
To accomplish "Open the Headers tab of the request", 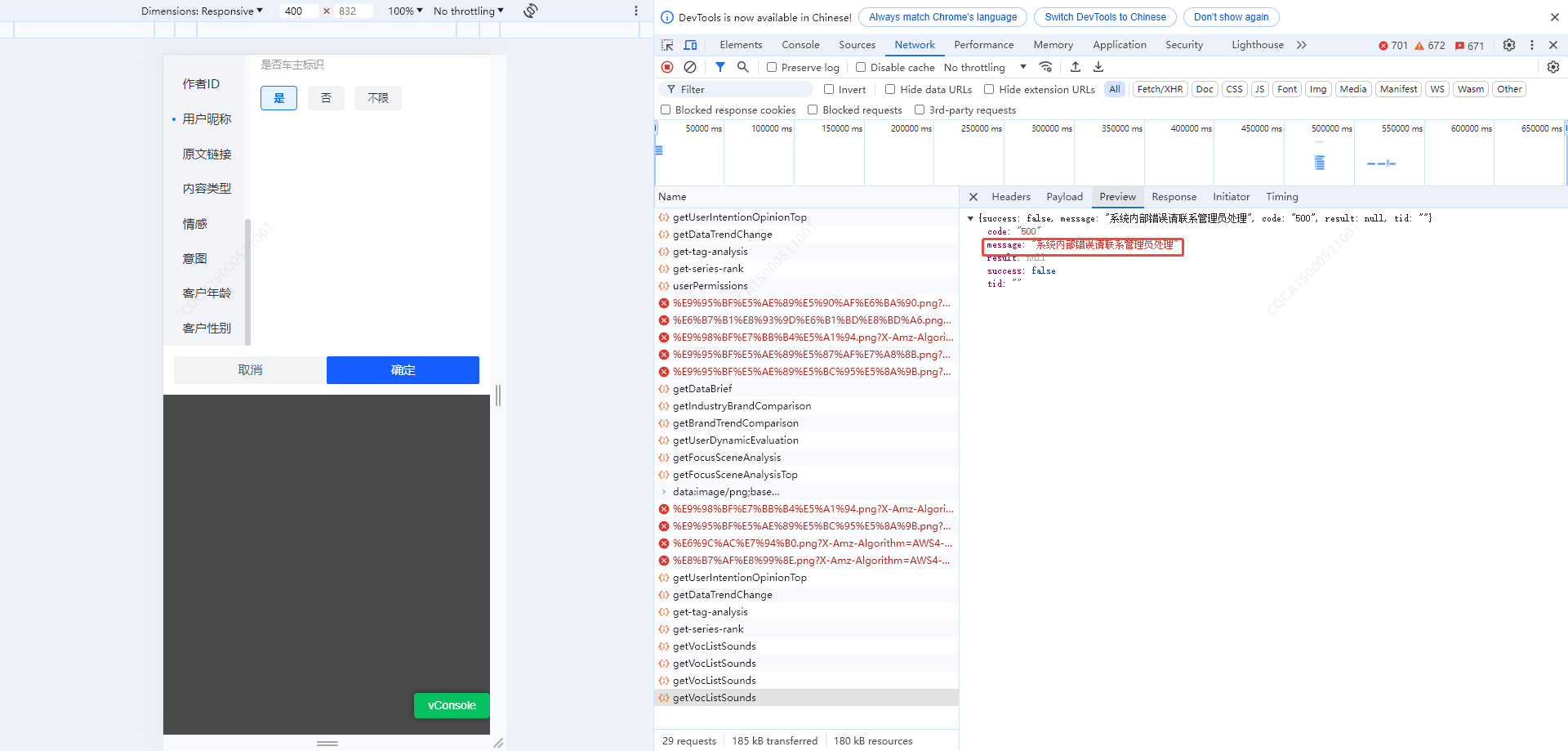I will [x=1010, y=197].
